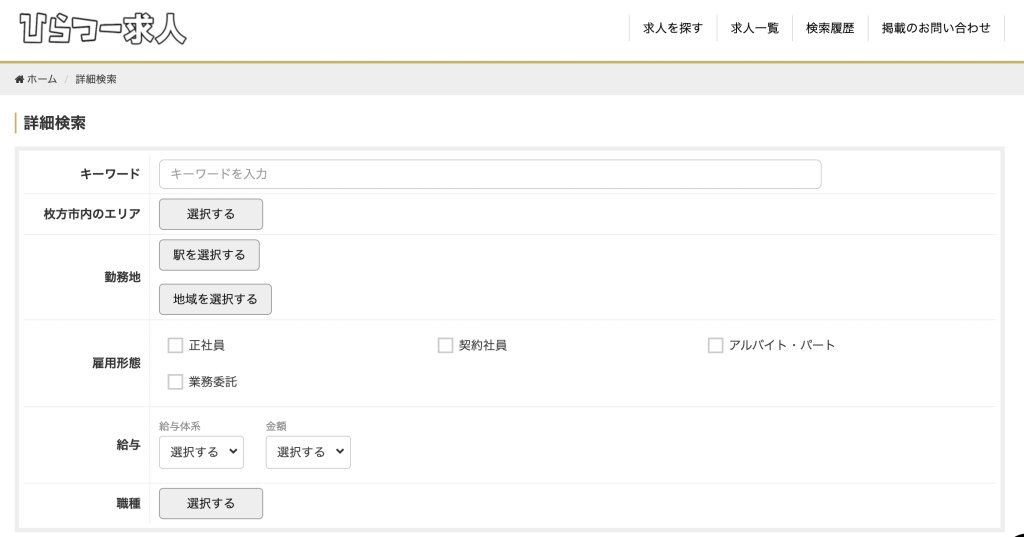Viewport: 1024px width, 537px height.
Task: Click the ホーム breadcrumb link
Action: 41,79
